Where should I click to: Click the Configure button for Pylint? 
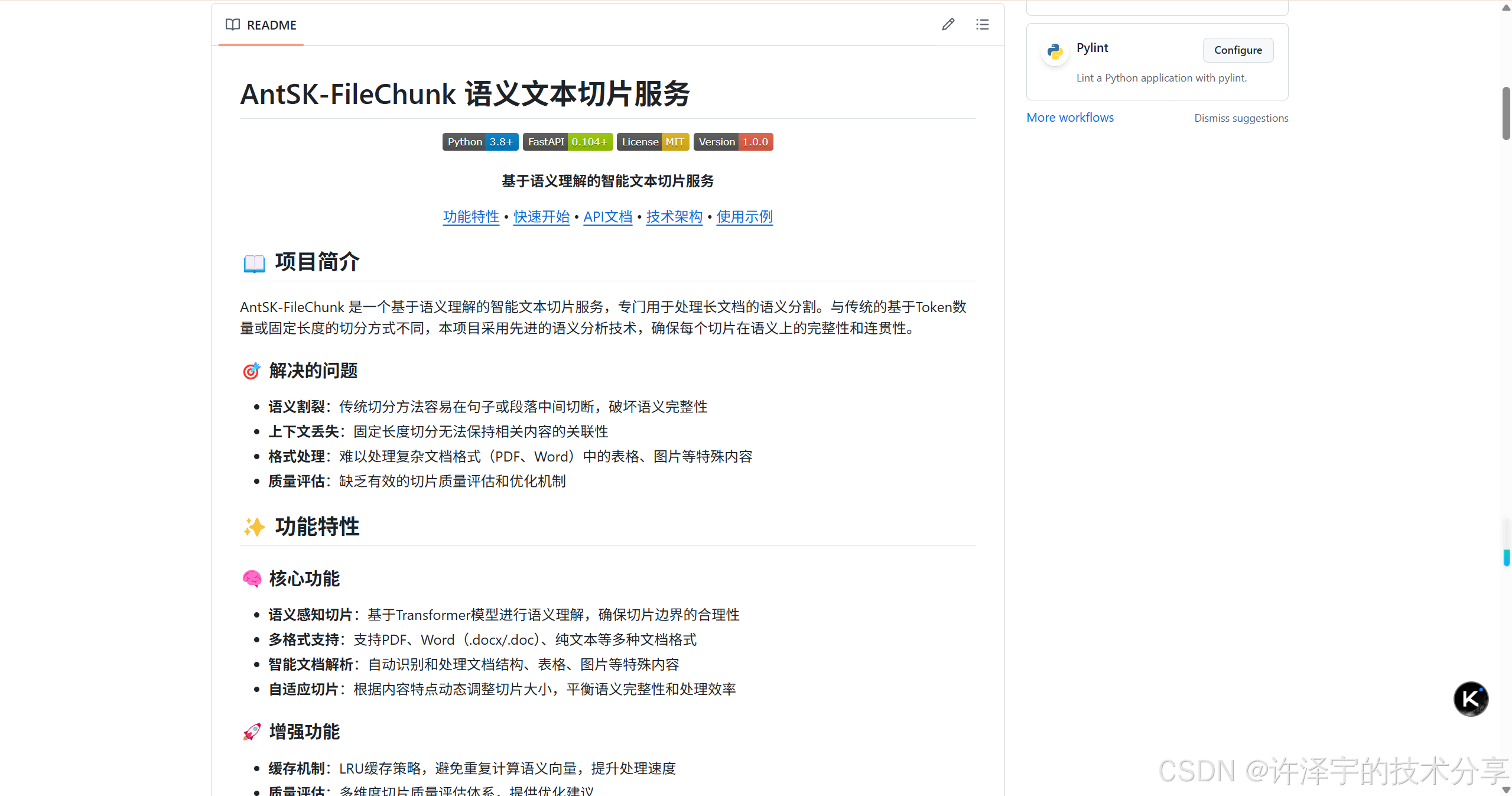click(x=1238, y=50)
